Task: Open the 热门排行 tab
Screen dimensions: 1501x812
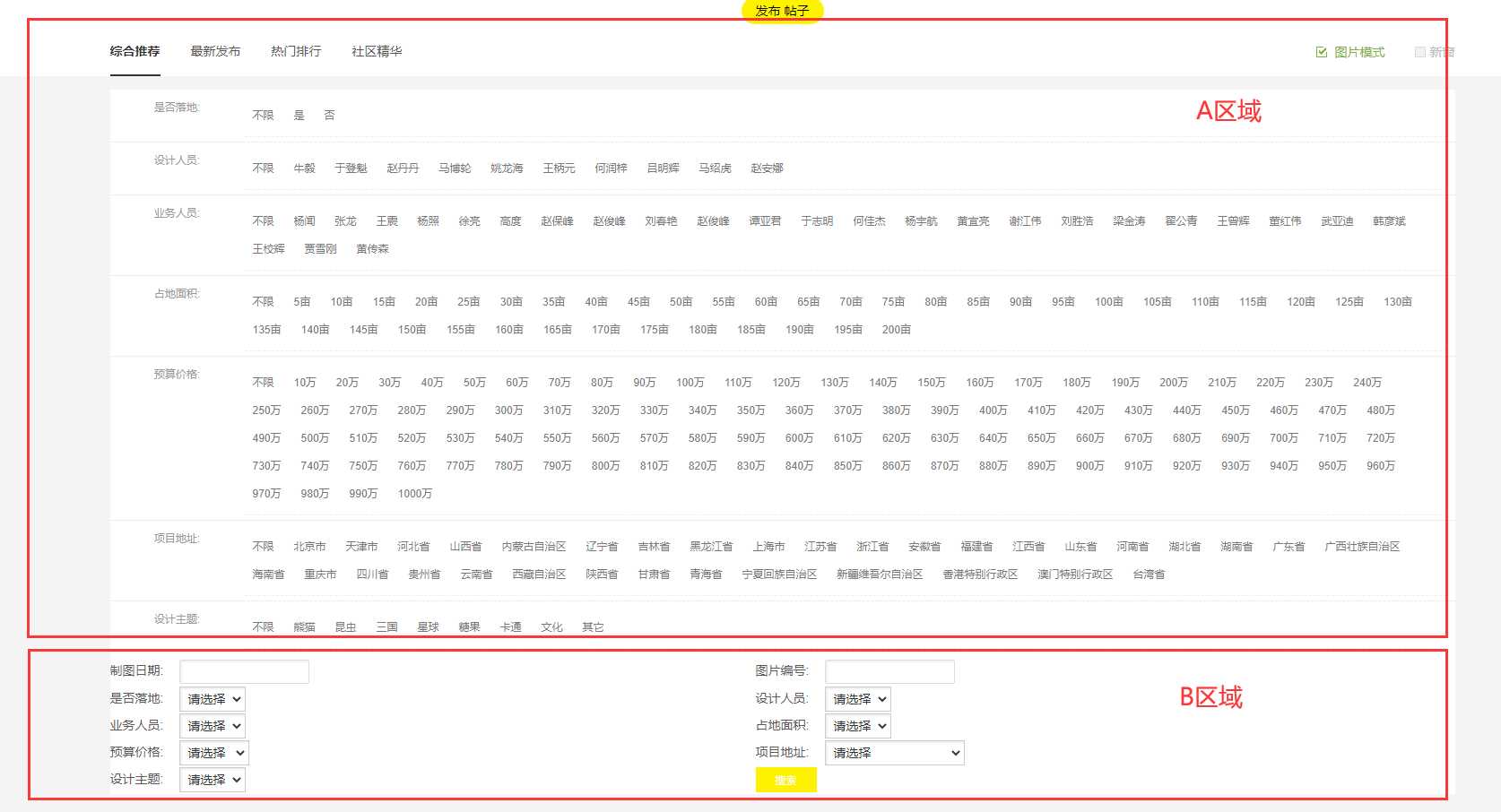Action: [296, 51]
